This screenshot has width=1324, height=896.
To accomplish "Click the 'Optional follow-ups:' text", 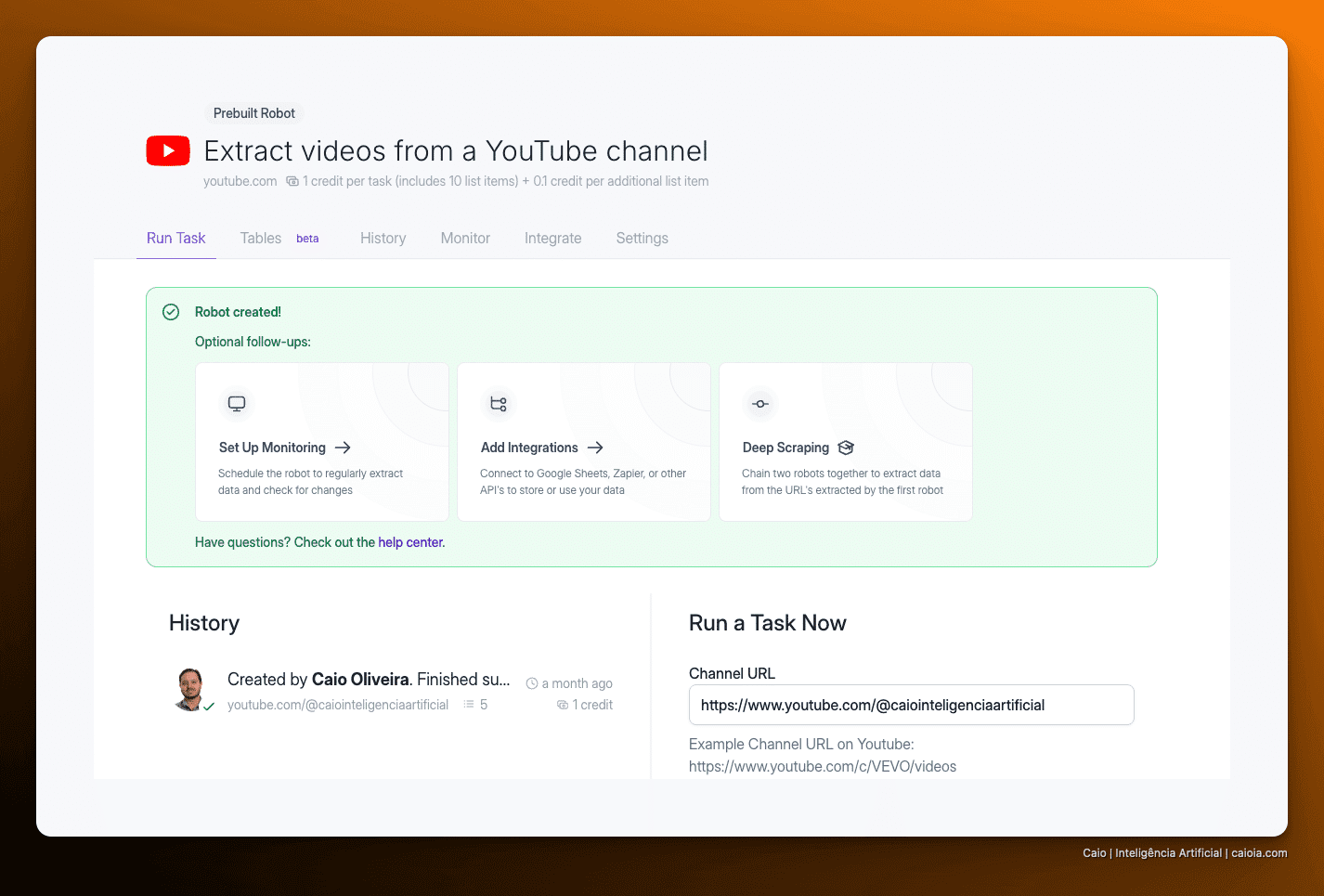I will point(253,342).
